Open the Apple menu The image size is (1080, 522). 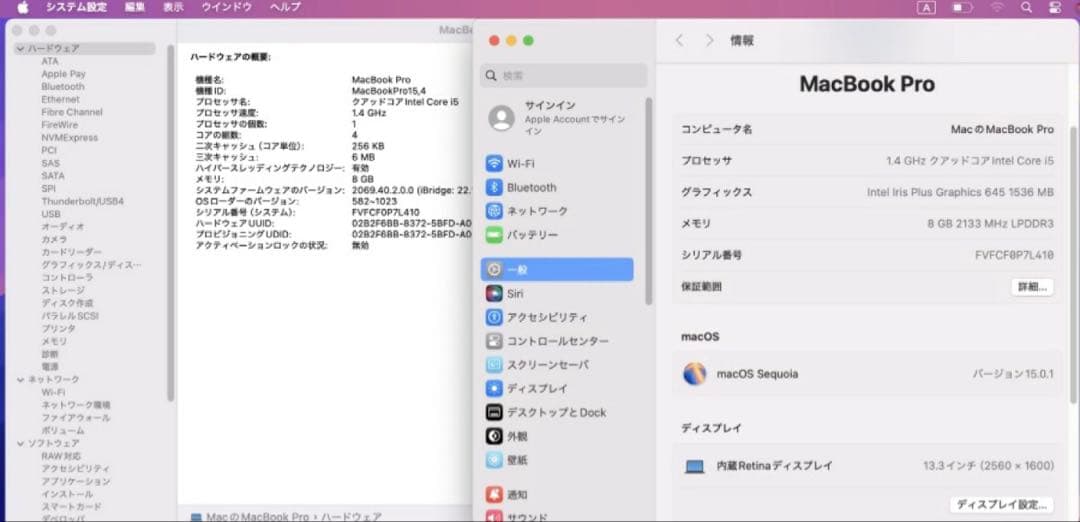(23, 8)
